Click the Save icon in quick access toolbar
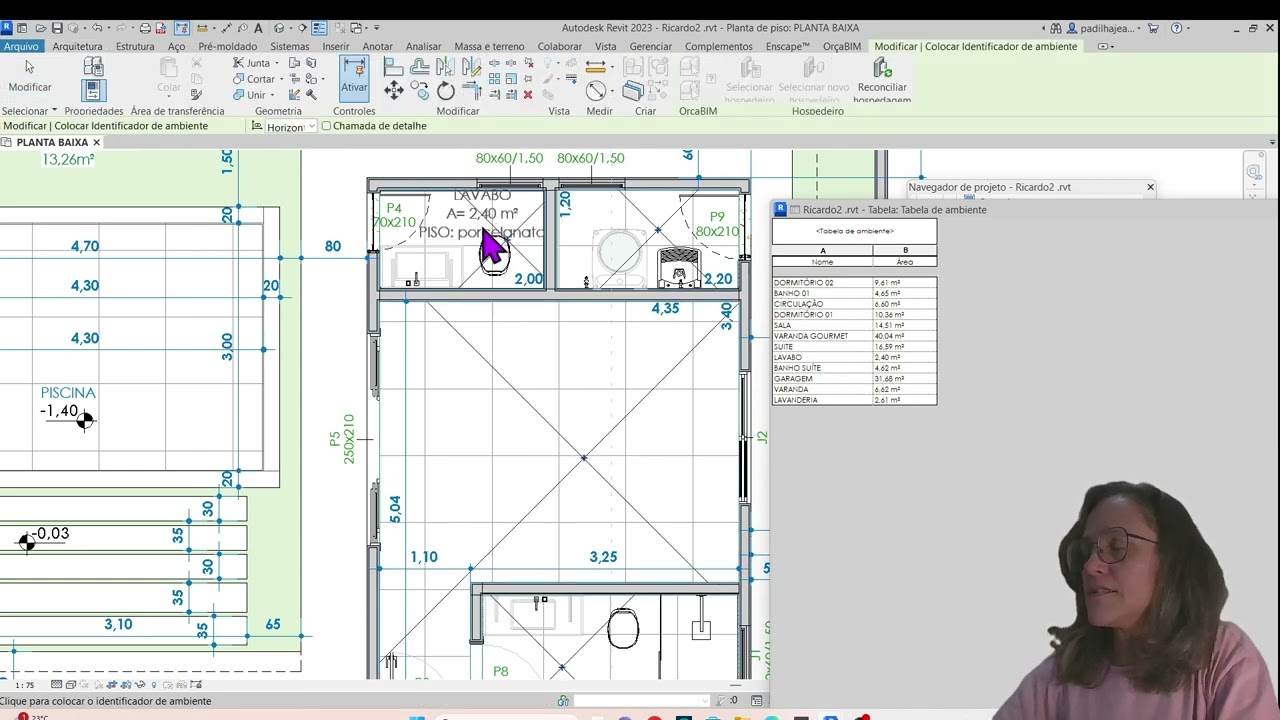Screen dimensions: 1280x720 coord(57,28)
